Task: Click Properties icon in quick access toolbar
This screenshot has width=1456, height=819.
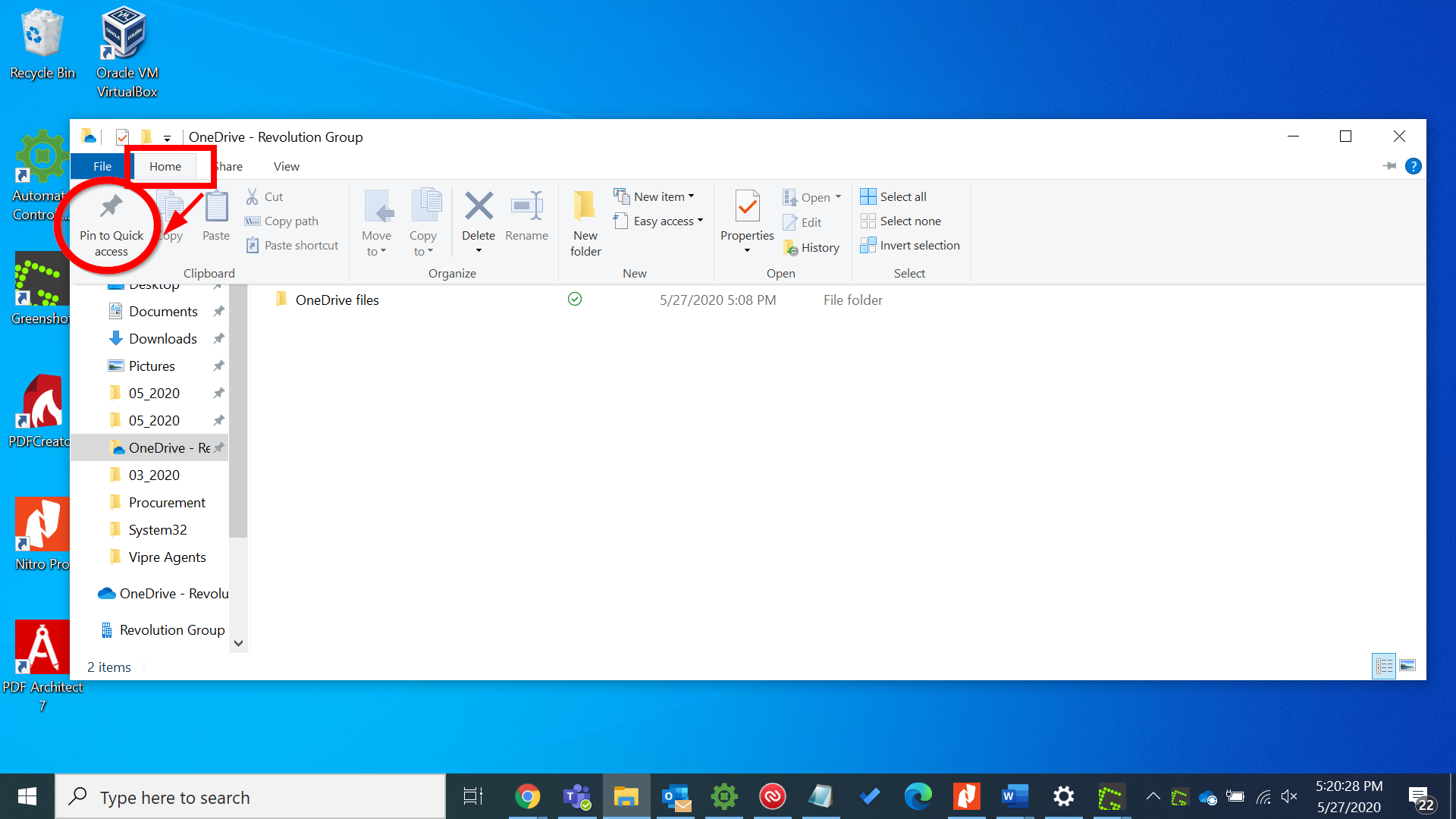Action: [122, 136]
